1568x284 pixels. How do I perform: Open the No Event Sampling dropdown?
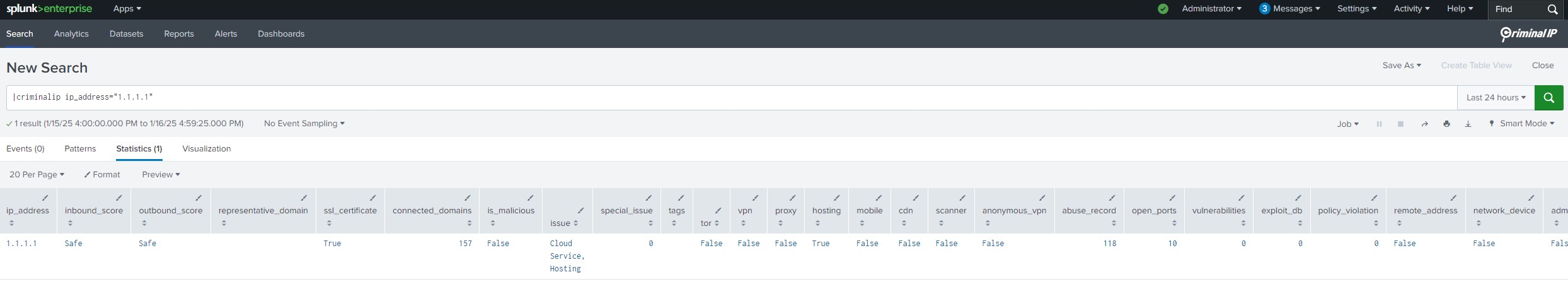pos(304,124)
